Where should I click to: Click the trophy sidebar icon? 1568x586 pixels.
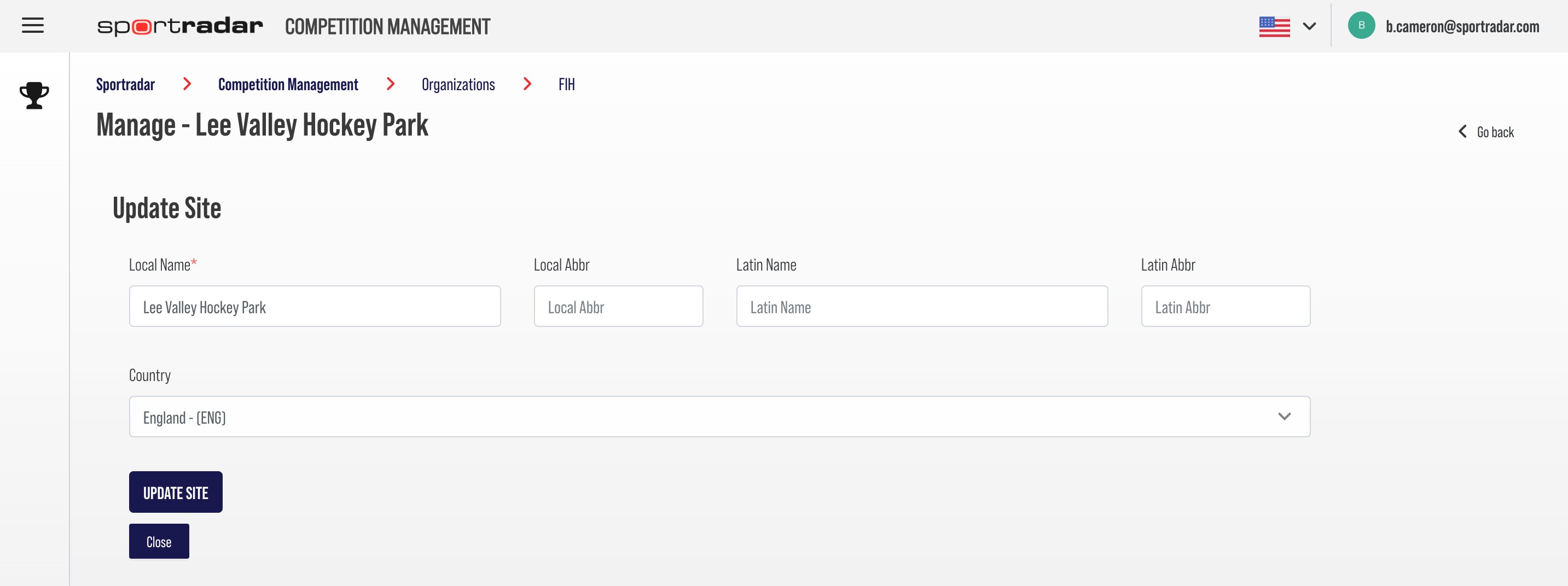tap(34, 96)
